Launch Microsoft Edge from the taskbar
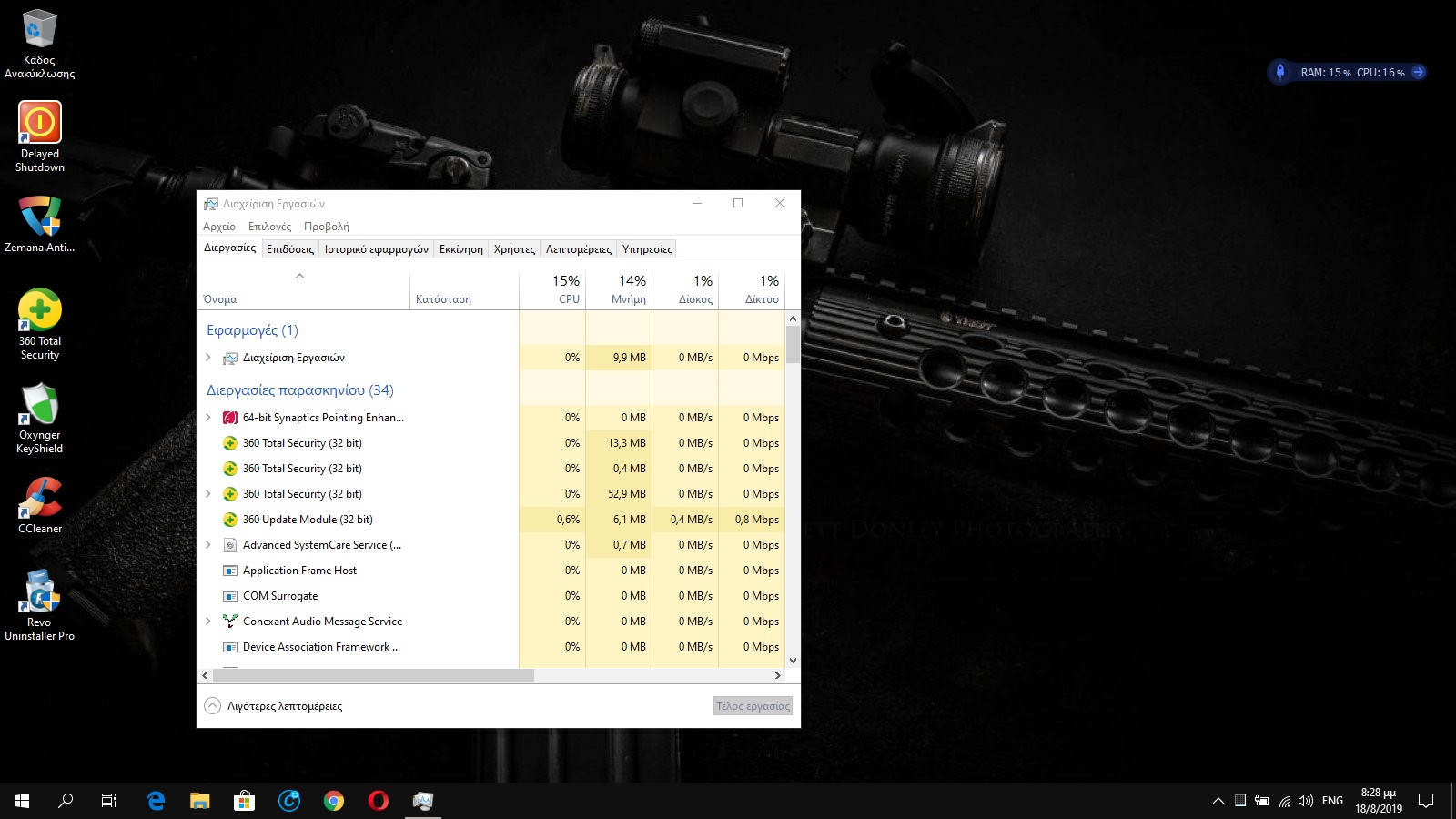 coord(156,801)
